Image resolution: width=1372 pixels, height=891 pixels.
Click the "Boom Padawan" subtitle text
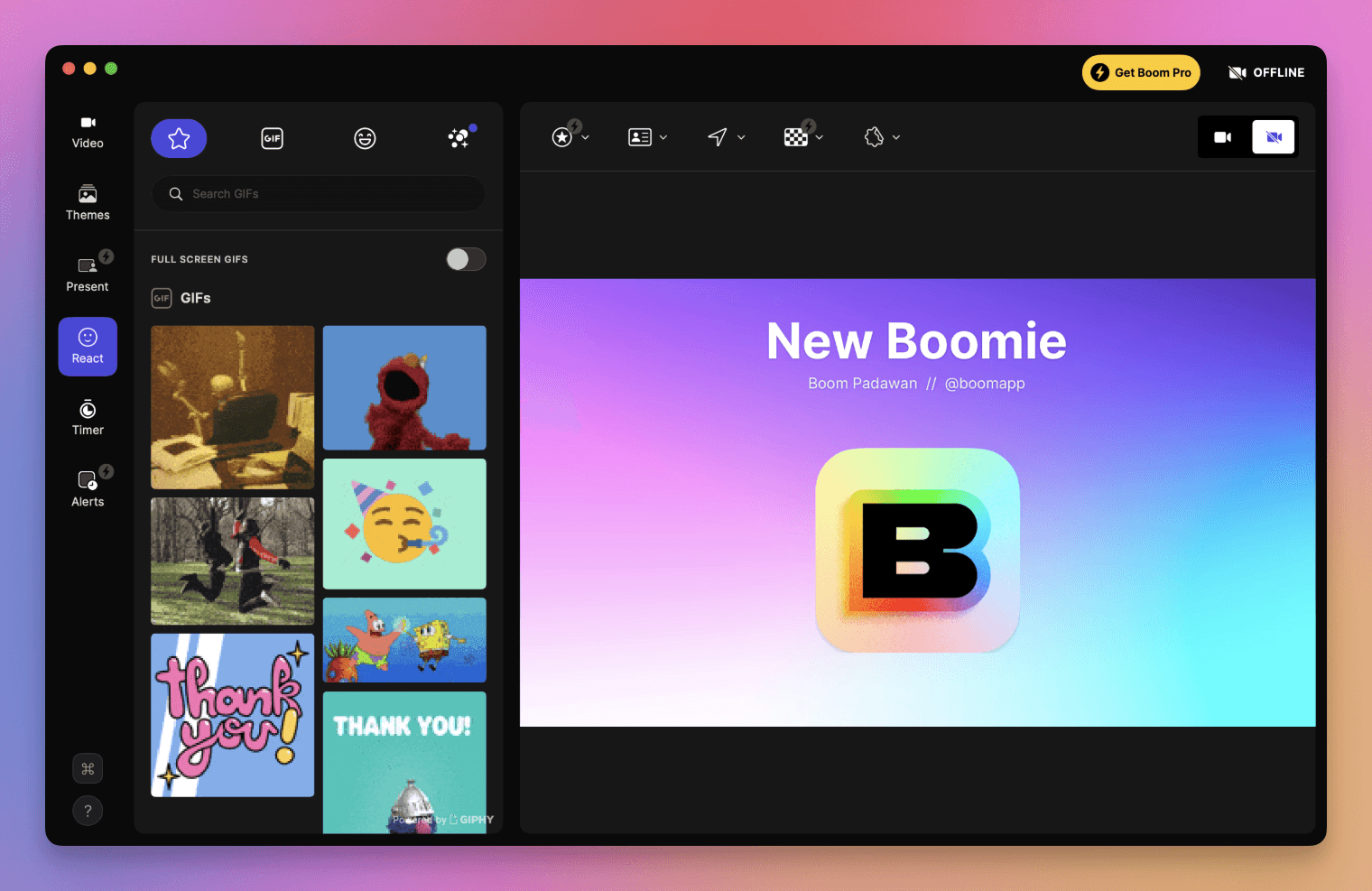coord(863,384)
